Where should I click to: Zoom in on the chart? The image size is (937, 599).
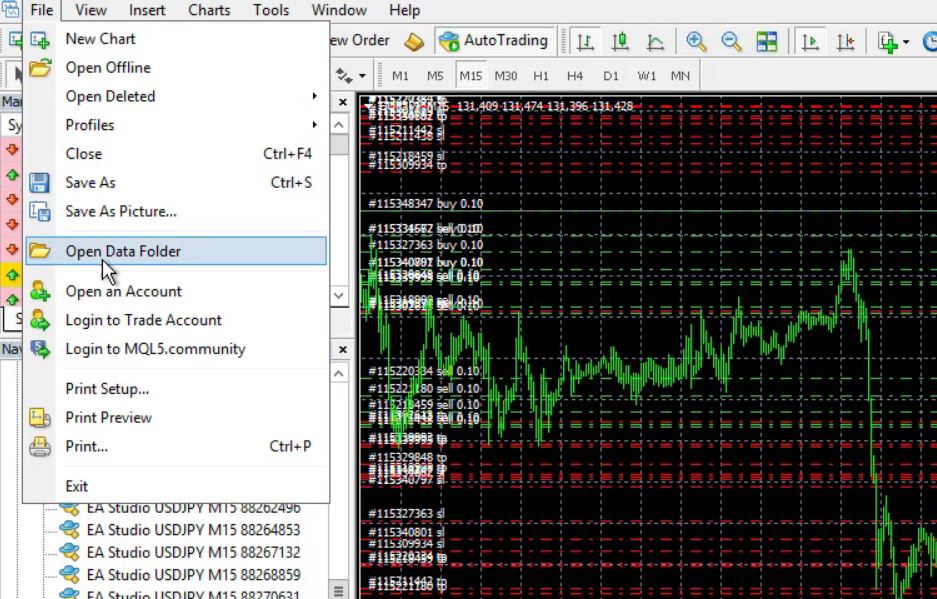[696, 41]
